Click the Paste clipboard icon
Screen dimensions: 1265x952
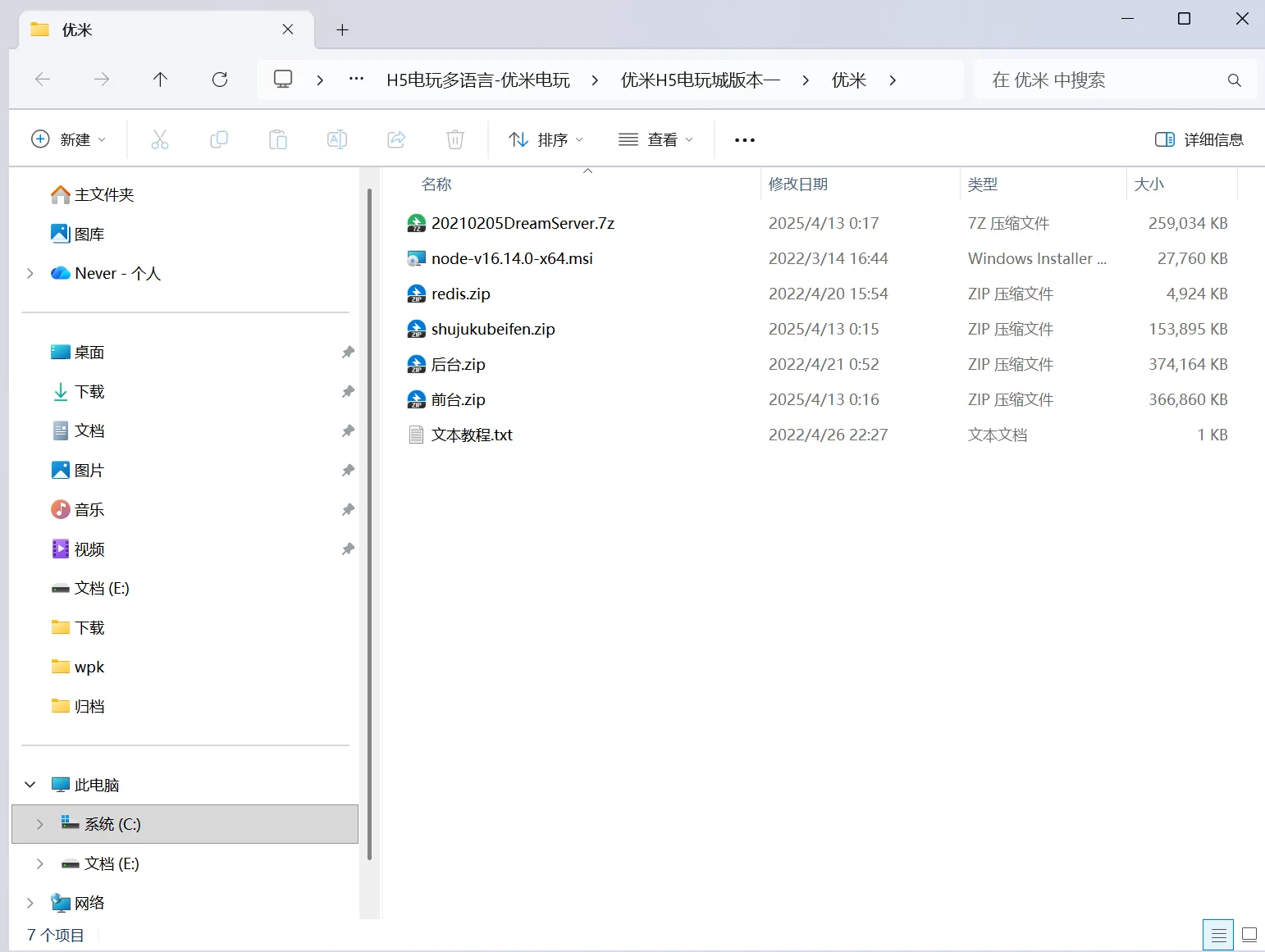[x=278, y=139]
